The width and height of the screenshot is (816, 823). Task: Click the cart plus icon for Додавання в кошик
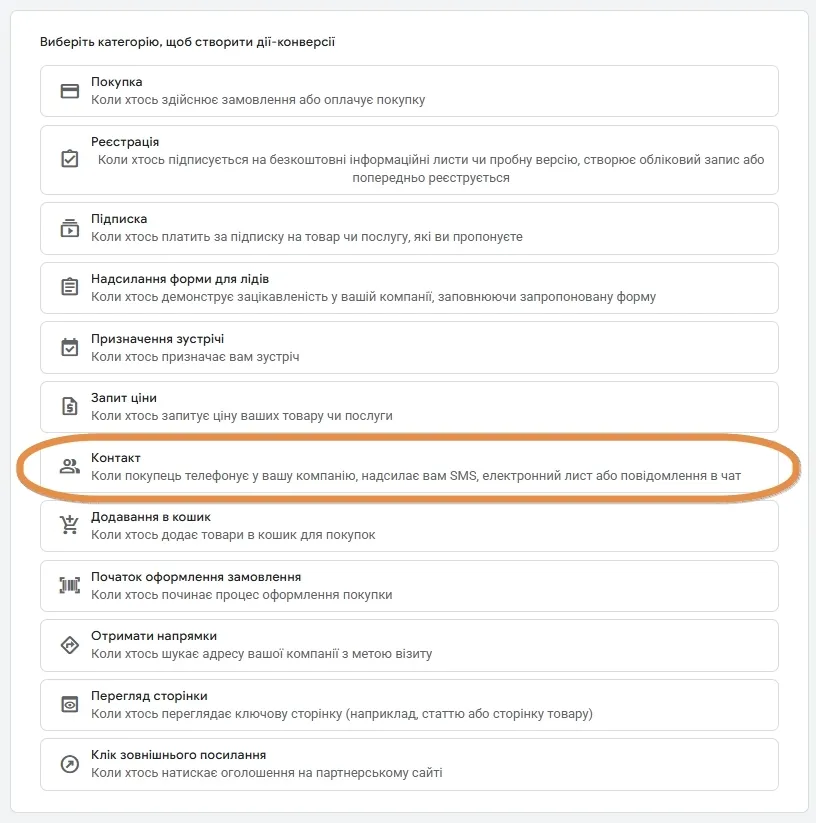point(69,525)
